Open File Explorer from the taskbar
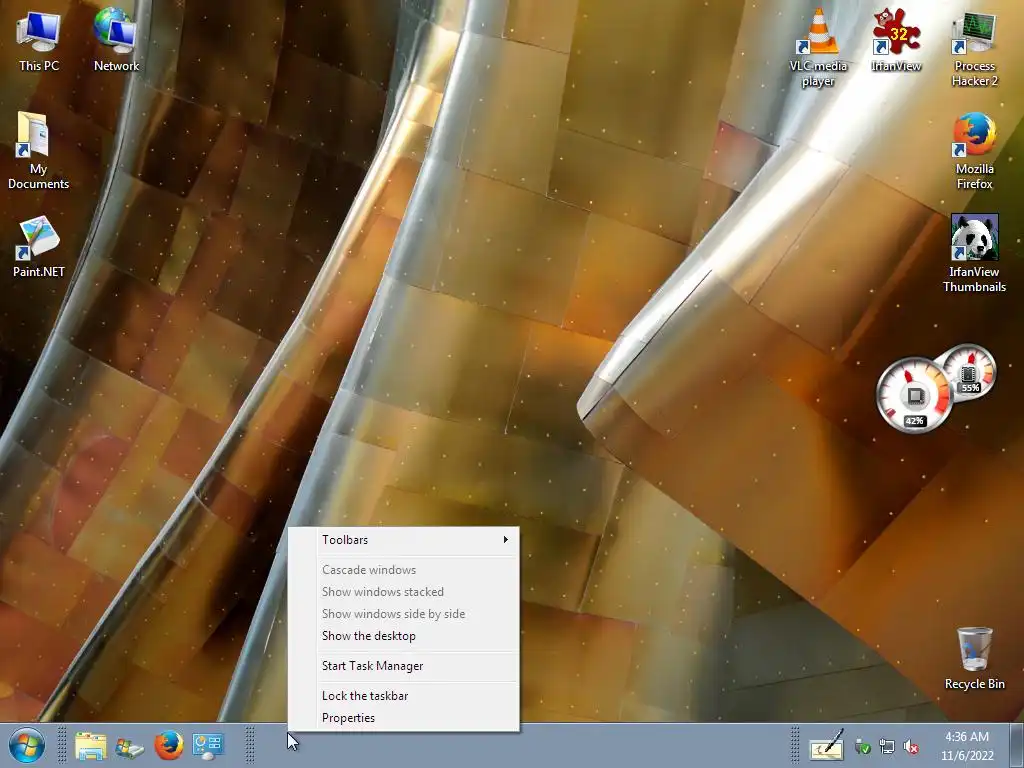Viewport: 1024px width, 768px height. coord(91,745)
